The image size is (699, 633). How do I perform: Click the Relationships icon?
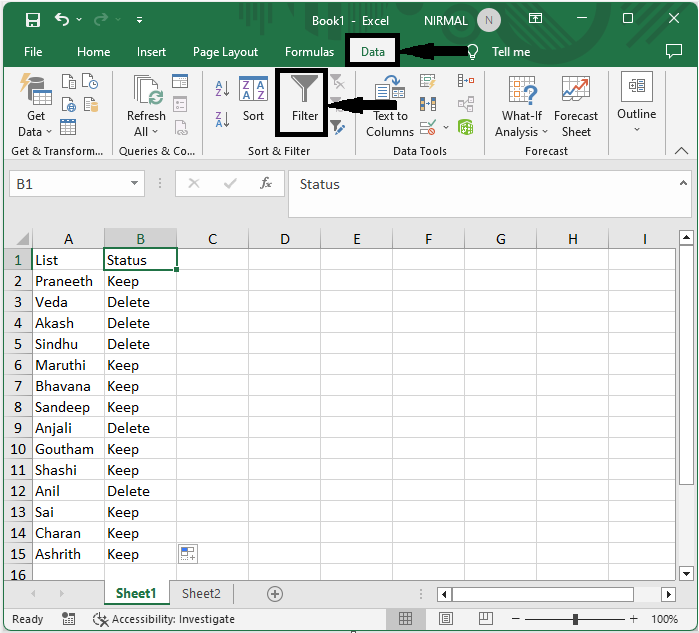click(x=465, y=104)
